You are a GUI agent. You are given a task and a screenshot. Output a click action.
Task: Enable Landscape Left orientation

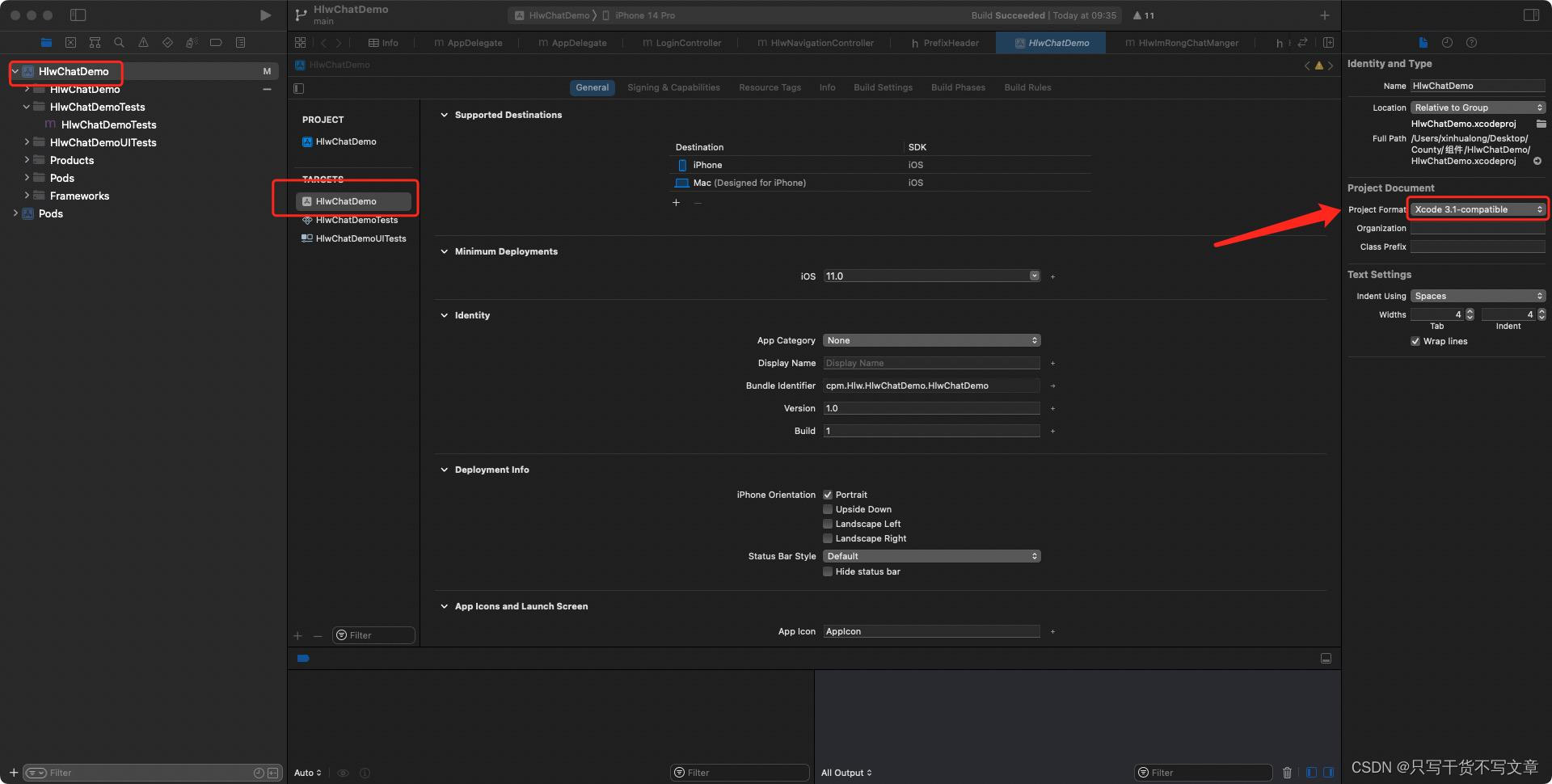828,524
